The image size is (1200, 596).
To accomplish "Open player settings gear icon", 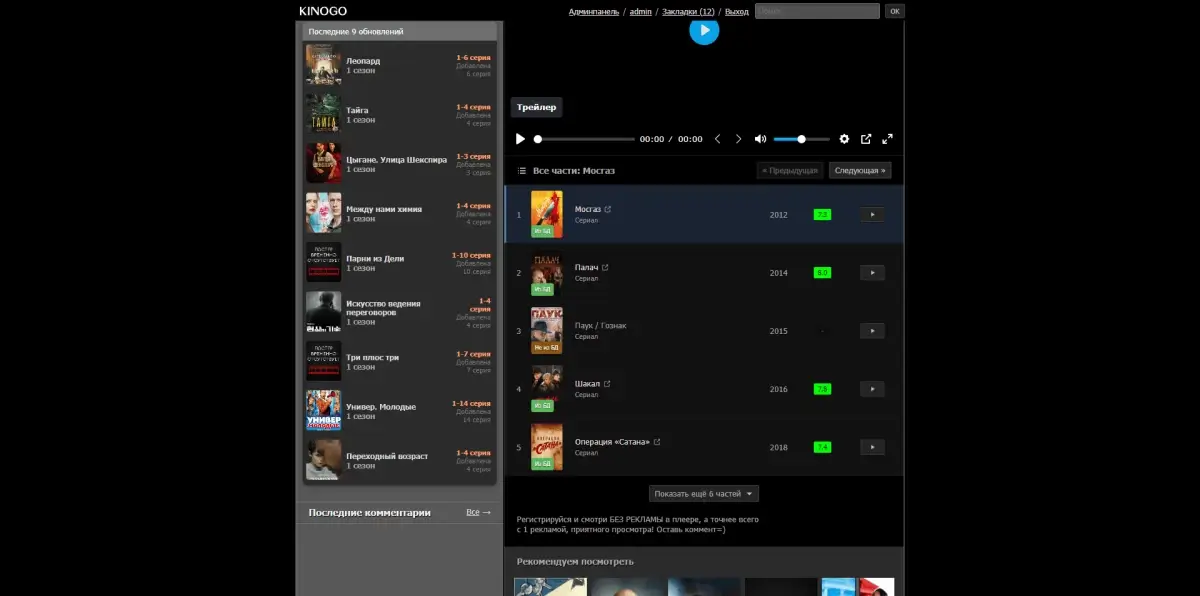I will pyautogui.click(x=844, y=139).
